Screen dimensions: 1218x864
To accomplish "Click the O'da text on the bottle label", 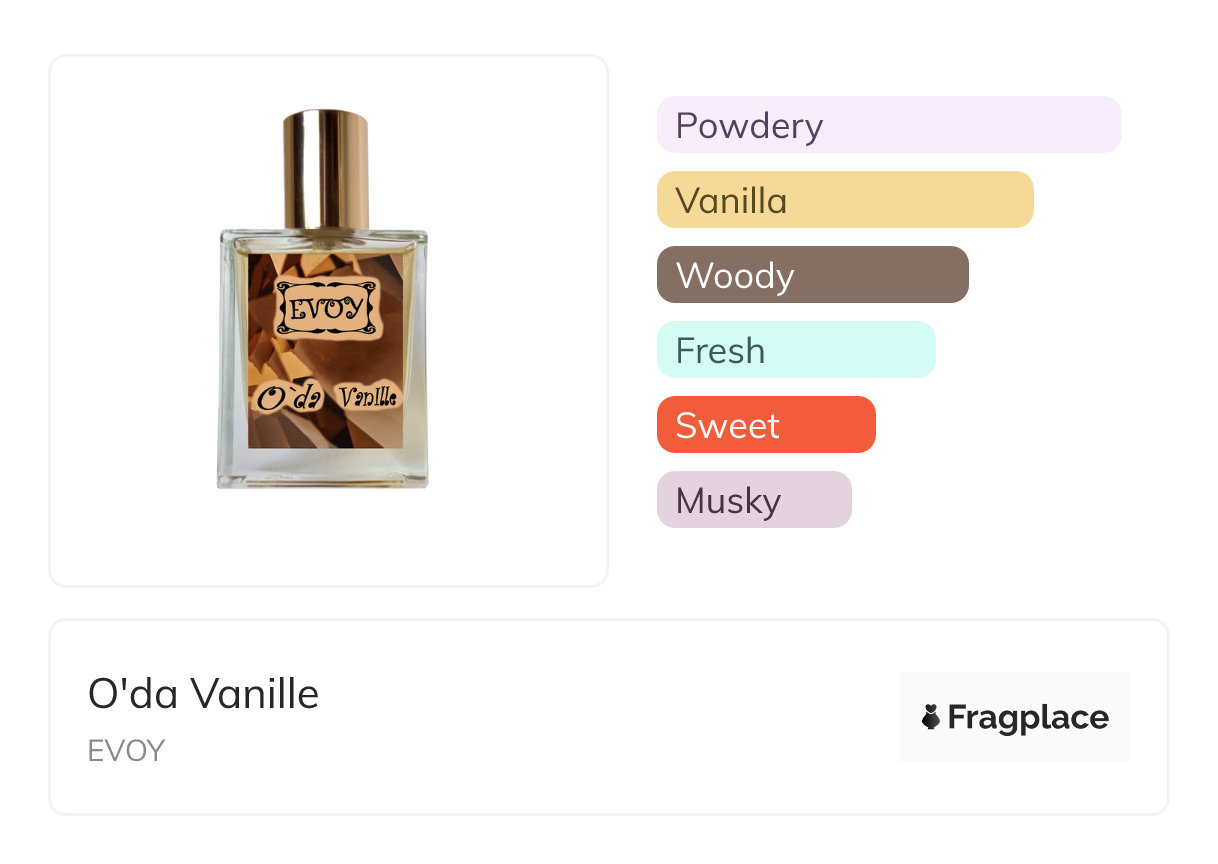I will (289, 397).
